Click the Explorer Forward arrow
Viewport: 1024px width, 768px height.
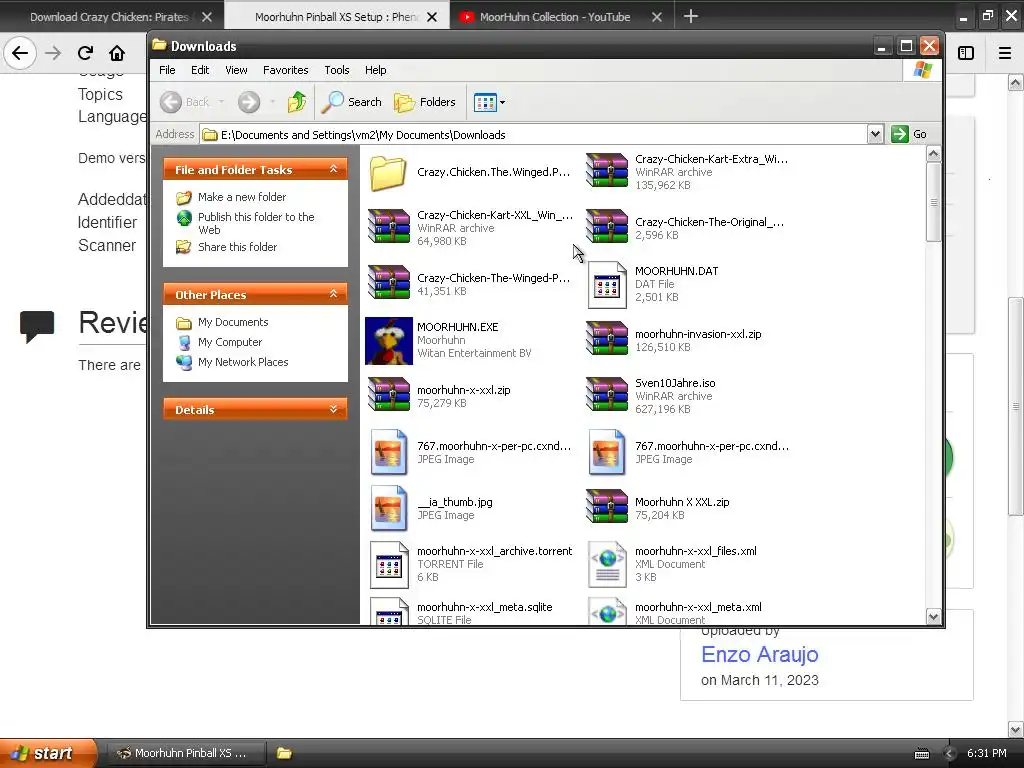point(249,102)
